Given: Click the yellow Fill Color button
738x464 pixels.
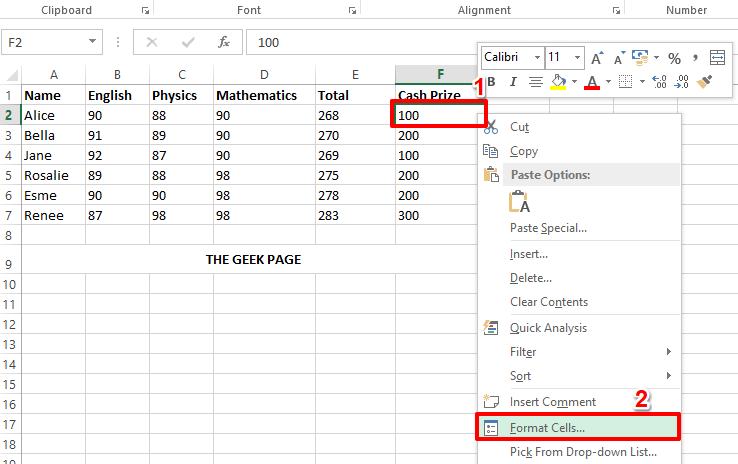Looking at the screenshot, I should pos(560,82).
